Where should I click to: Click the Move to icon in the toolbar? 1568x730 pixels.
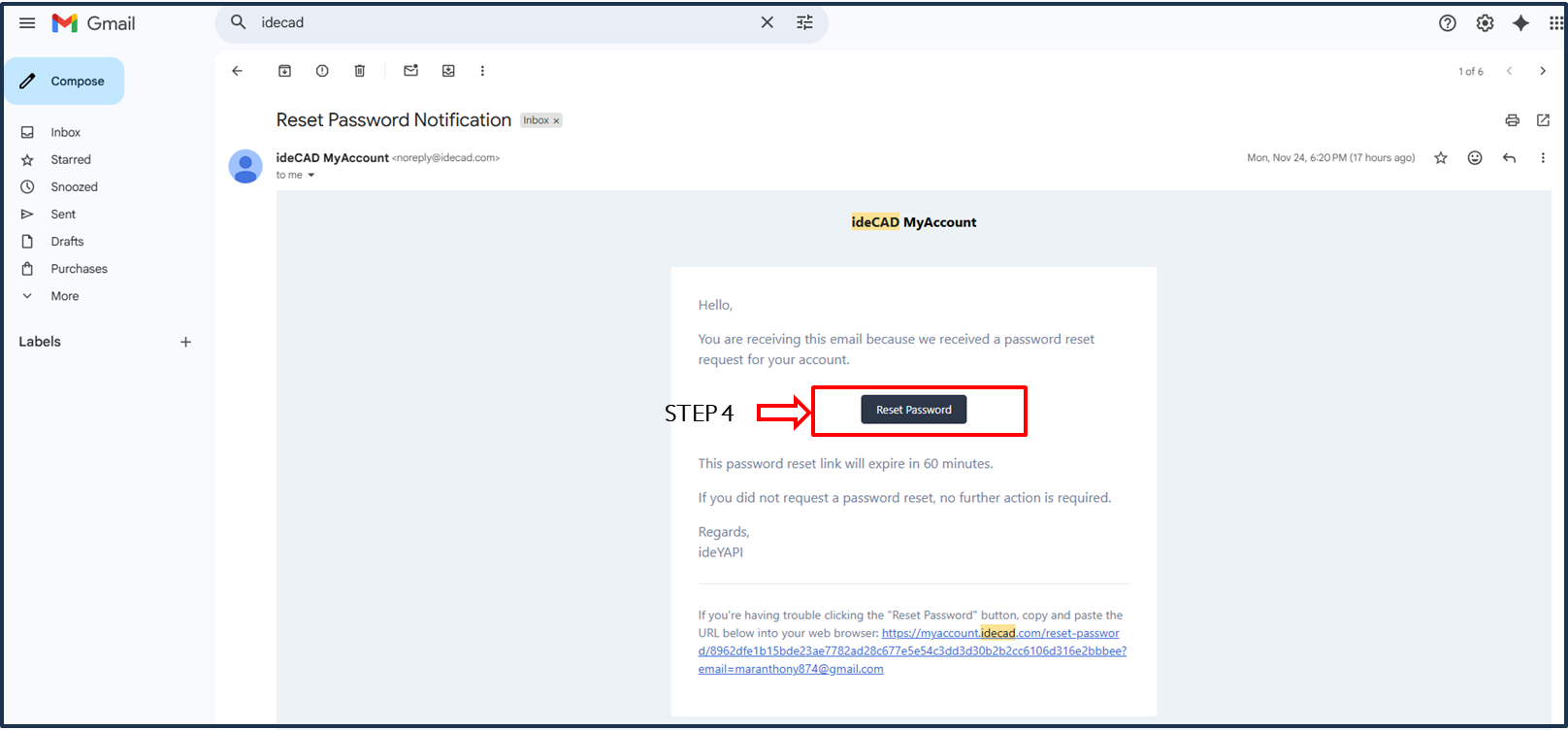coord(448,71)
